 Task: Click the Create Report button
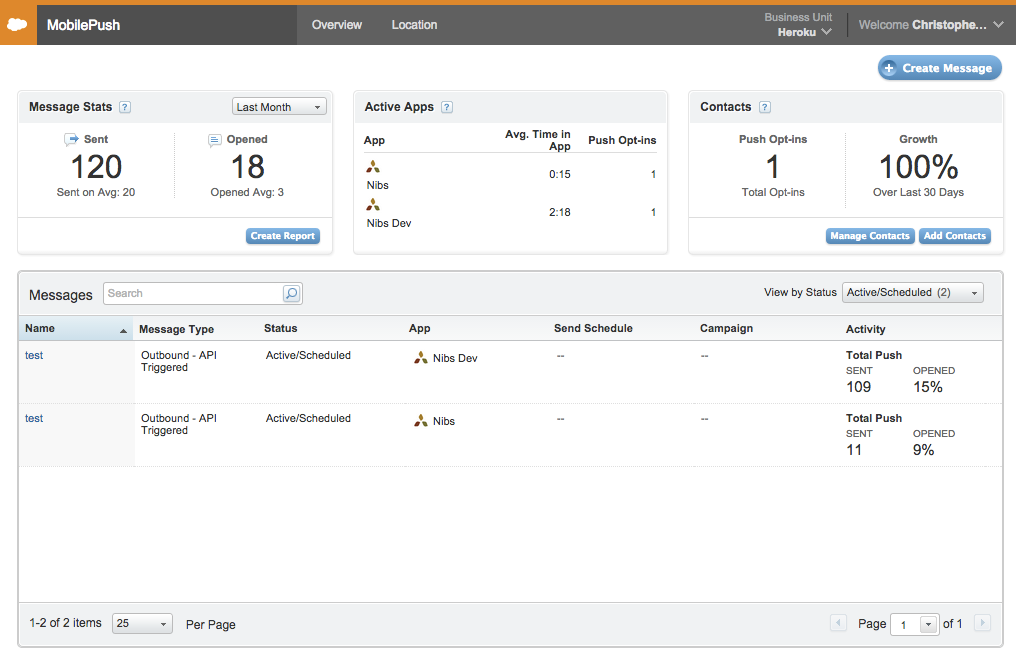[x=283, y=236]
